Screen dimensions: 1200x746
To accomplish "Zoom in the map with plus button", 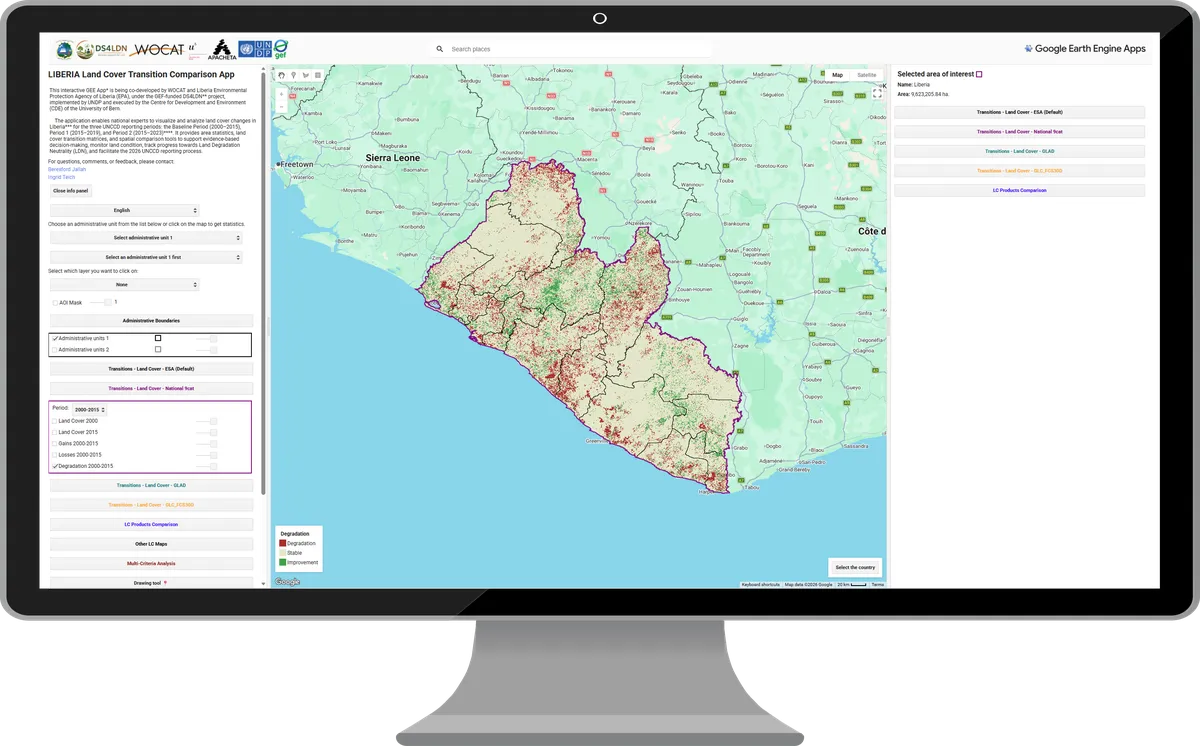I will coord(282,94).
